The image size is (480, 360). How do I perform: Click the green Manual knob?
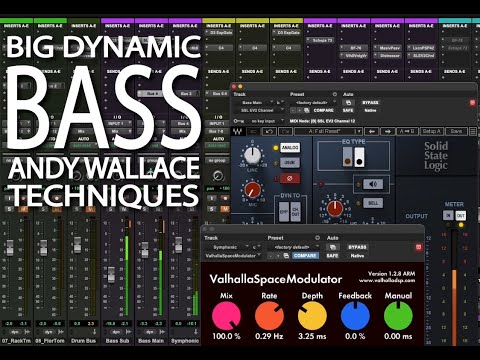(398, 316)
